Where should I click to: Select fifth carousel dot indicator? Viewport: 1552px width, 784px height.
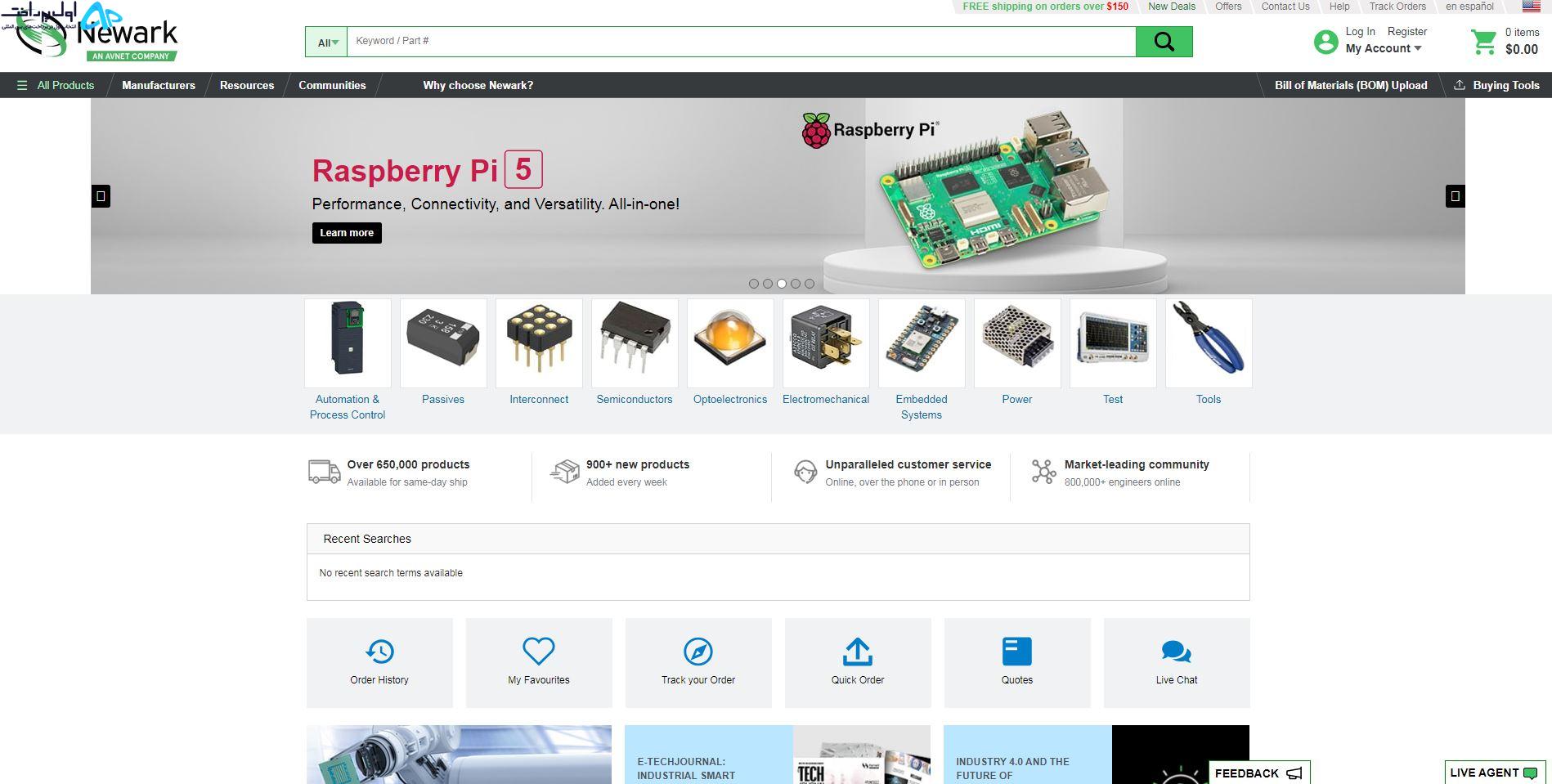click(x=810, y=284)
